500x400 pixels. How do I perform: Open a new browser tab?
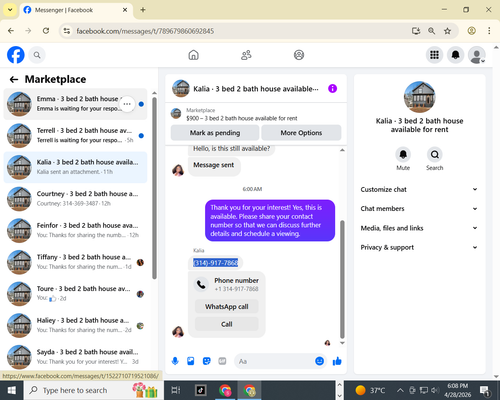143,10
